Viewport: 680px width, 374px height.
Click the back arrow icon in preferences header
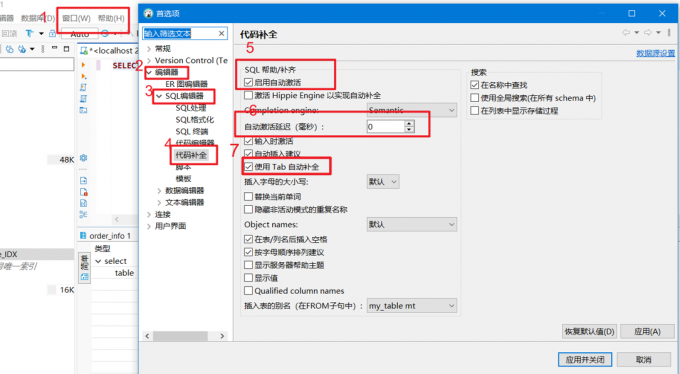pyautogui.click(x=626, y=33)
